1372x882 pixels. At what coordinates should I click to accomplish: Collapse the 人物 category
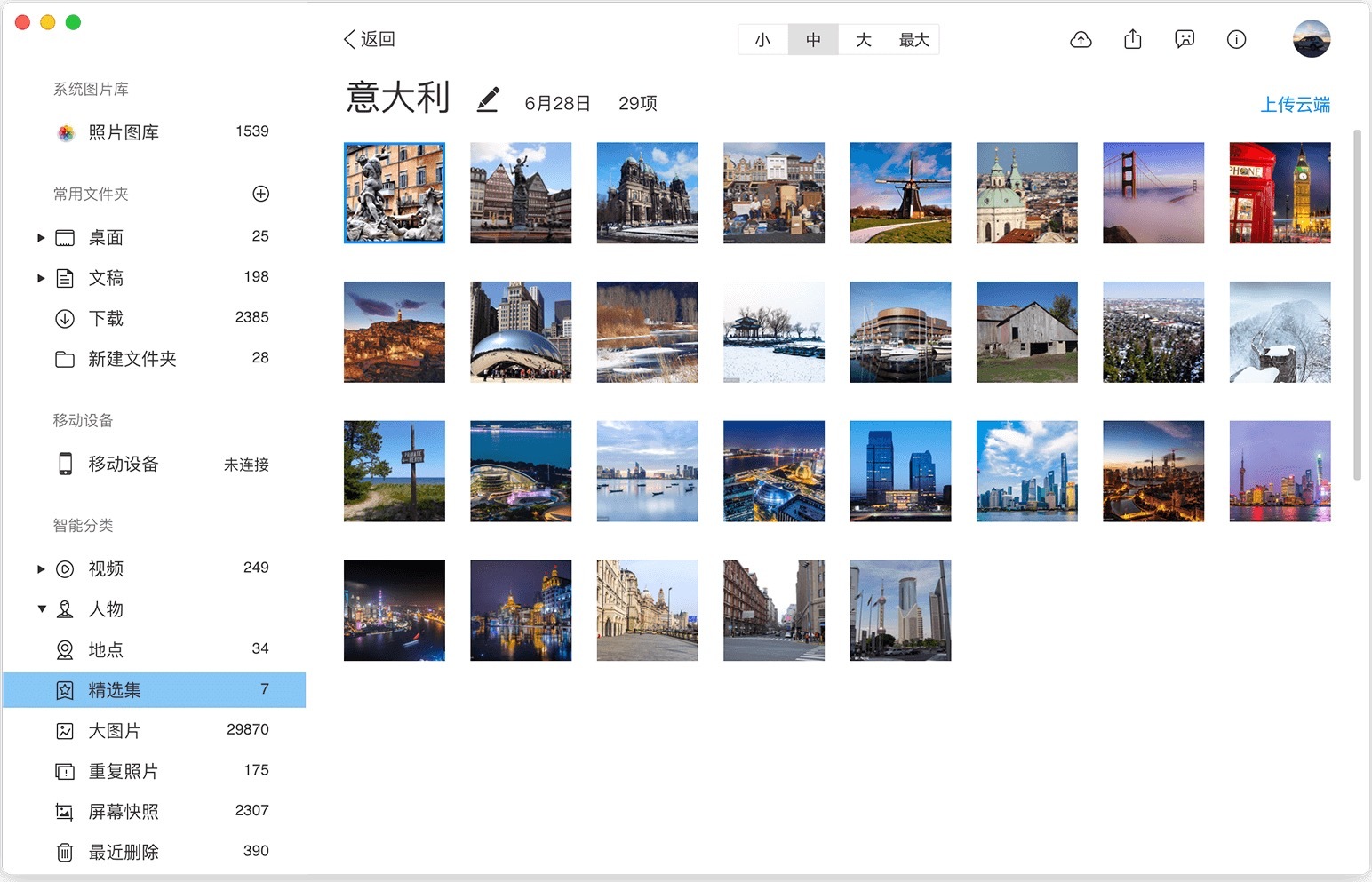(41, 609)
